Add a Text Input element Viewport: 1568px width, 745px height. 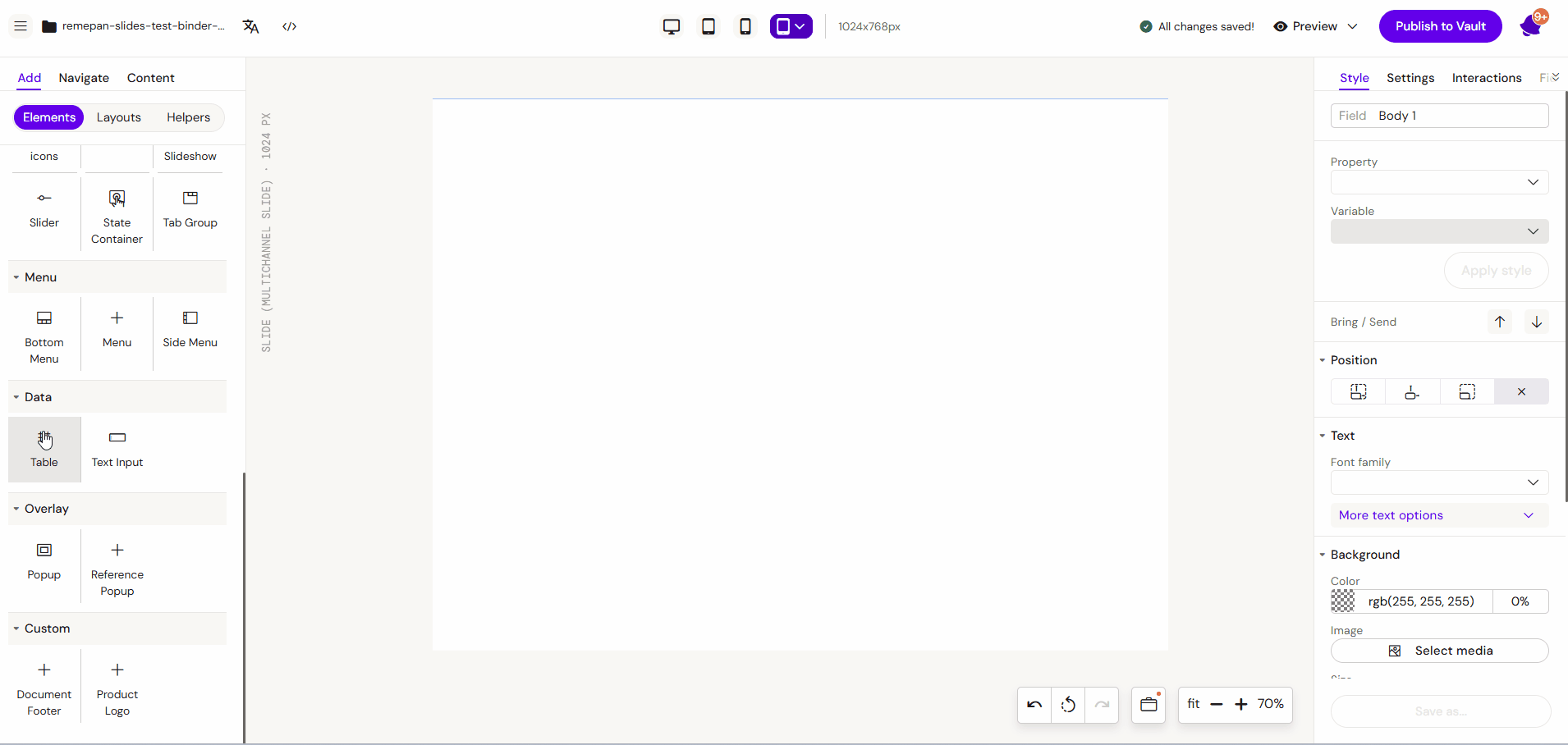[117, 450]
